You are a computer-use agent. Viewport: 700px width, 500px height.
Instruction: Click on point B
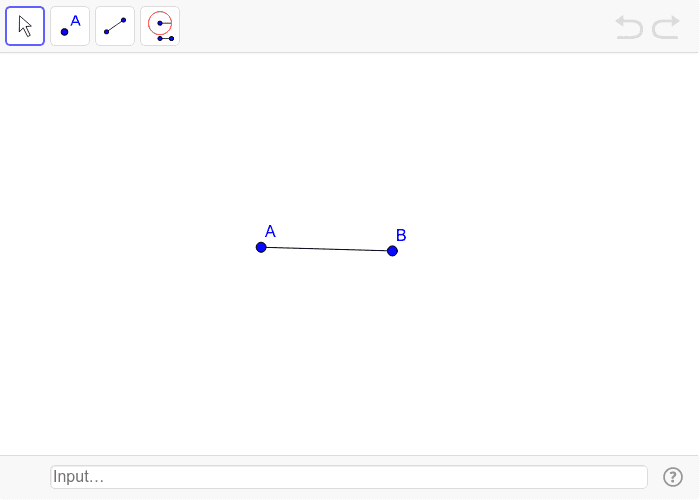click(x=392, y=251)
